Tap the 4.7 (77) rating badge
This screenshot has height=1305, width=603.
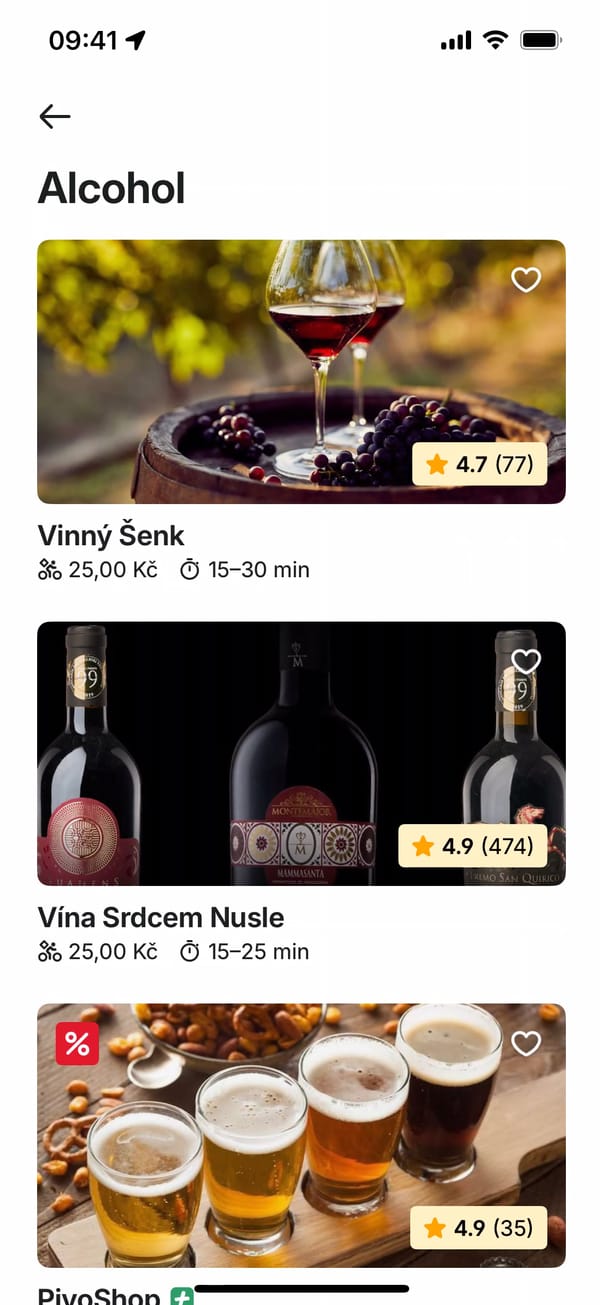click(480, 464)
